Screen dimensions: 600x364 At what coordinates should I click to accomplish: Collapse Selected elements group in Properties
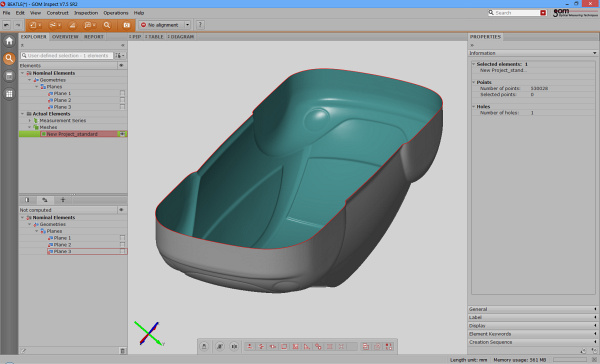[x=474, y=64]
